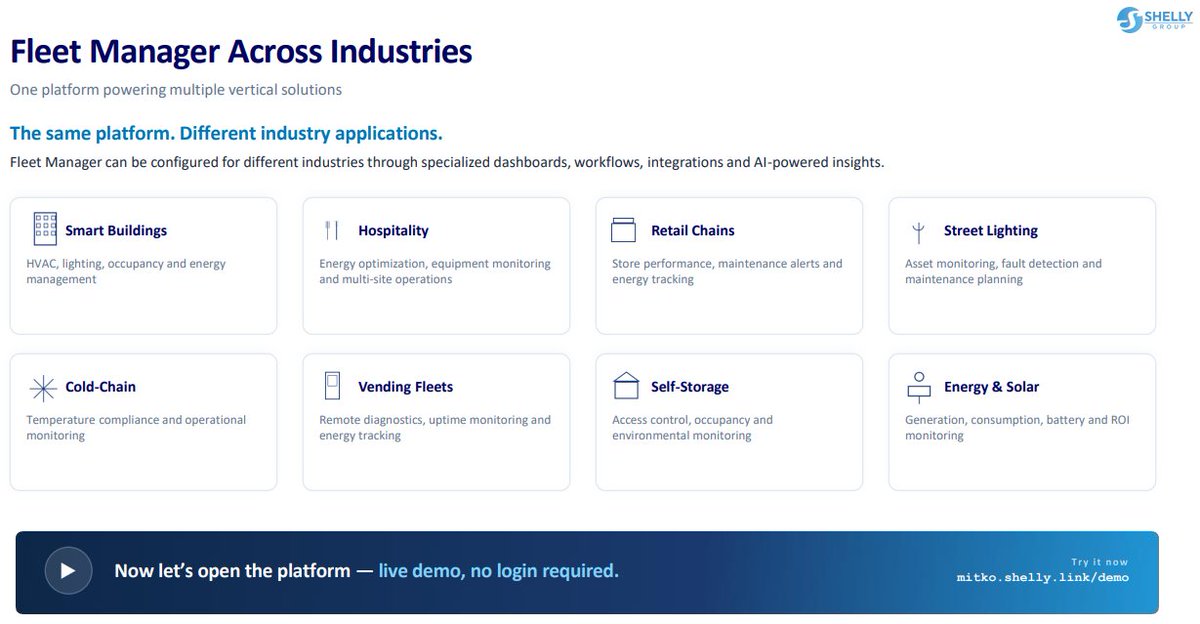Click the Fleet Manager Across Industries title
Screen dimensions: 1200x624
241,51
